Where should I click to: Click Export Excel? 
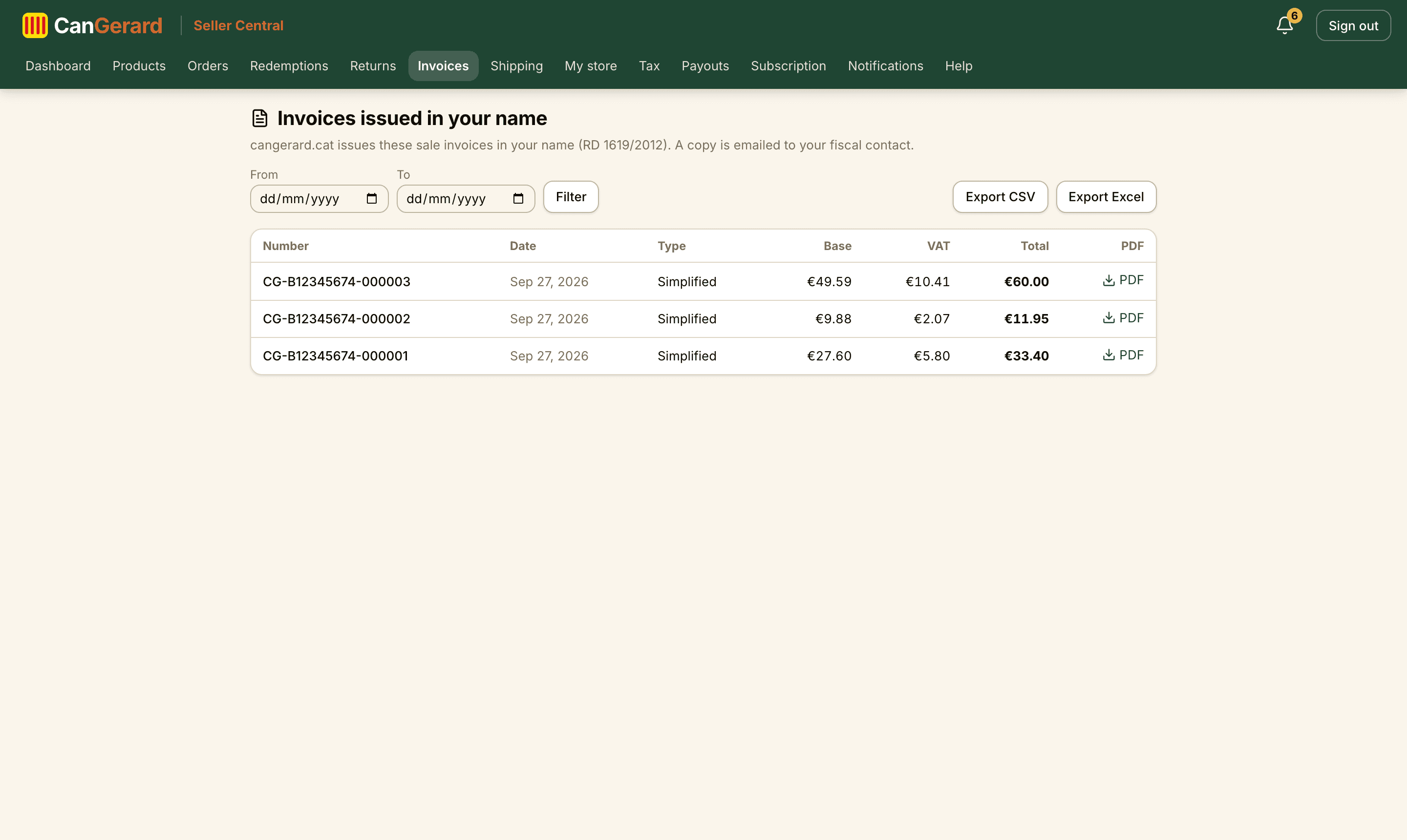coord(1106,197)
